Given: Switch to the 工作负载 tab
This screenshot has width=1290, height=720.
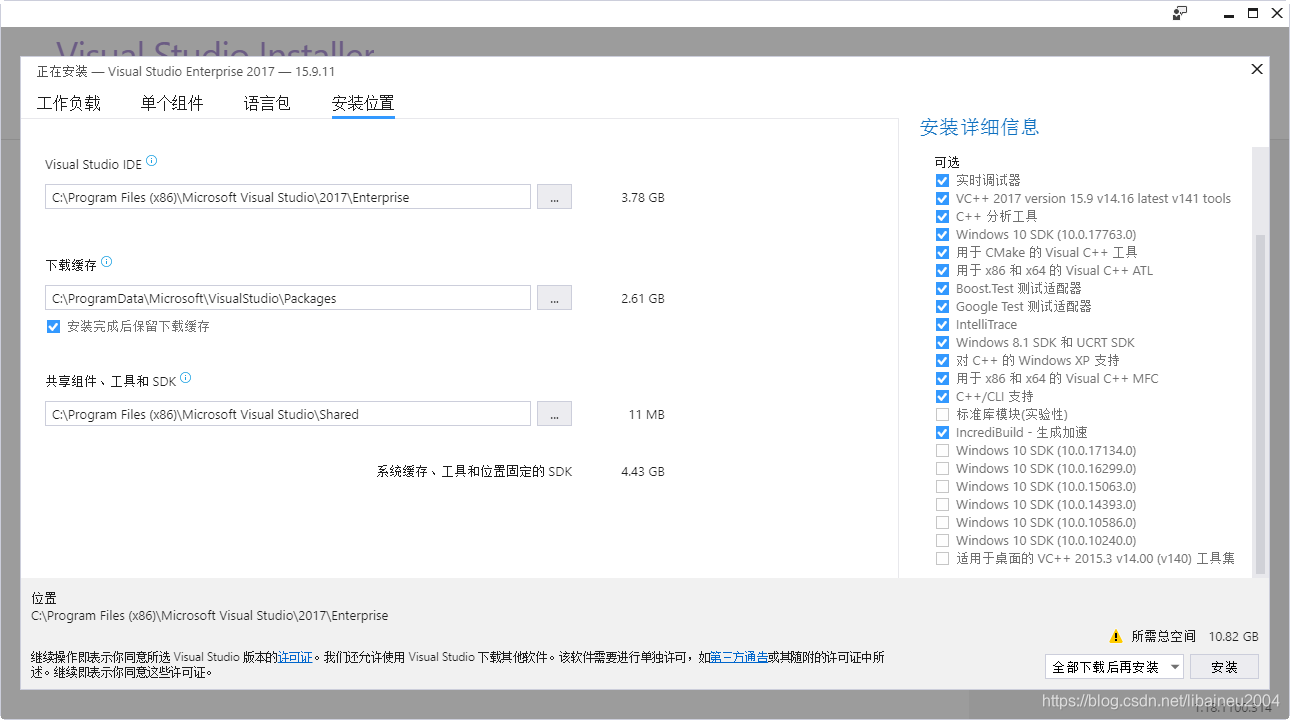Looking at the screenshot, I should tap(69, 103).
